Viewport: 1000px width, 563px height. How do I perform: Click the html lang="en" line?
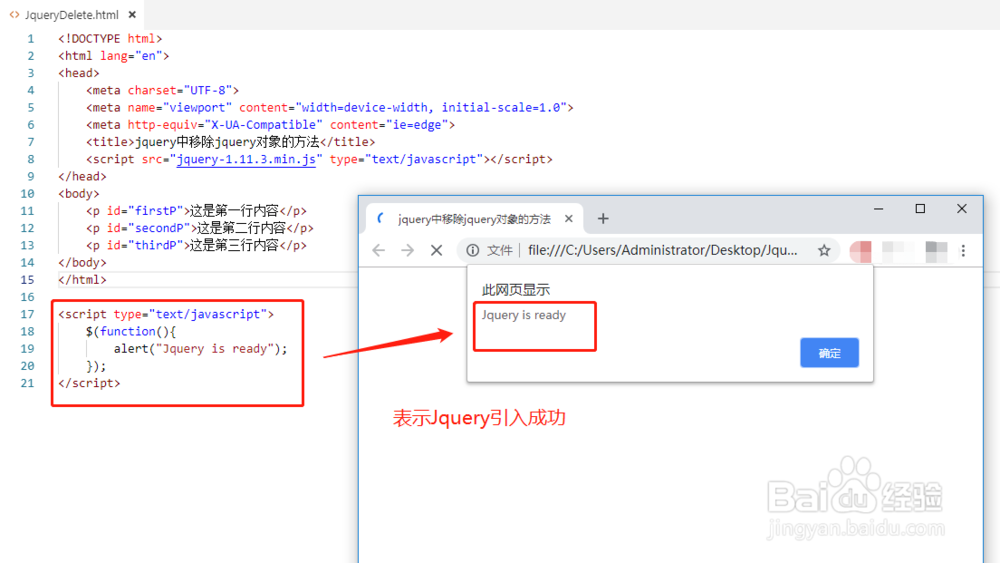[x=114, y=56]
